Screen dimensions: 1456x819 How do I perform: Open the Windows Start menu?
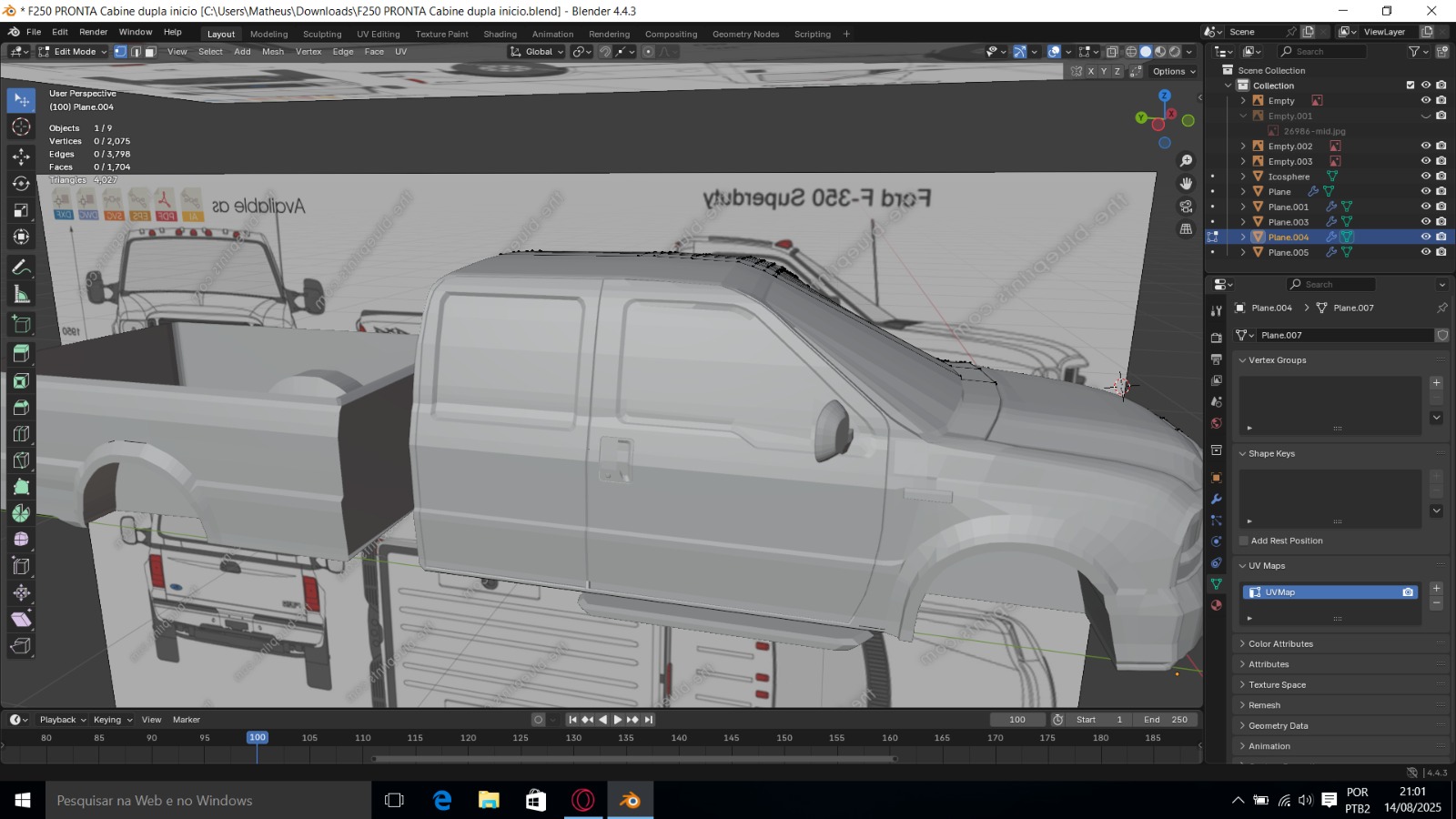coord(23,801)
